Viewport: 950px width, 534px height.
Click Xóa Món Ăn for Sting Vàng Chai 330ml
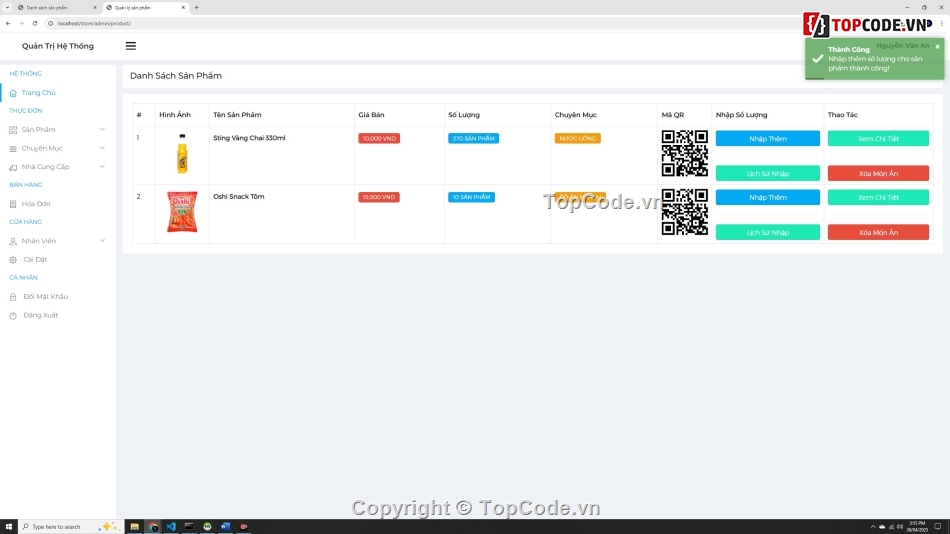pyautogui.click(x=878, y=173)
